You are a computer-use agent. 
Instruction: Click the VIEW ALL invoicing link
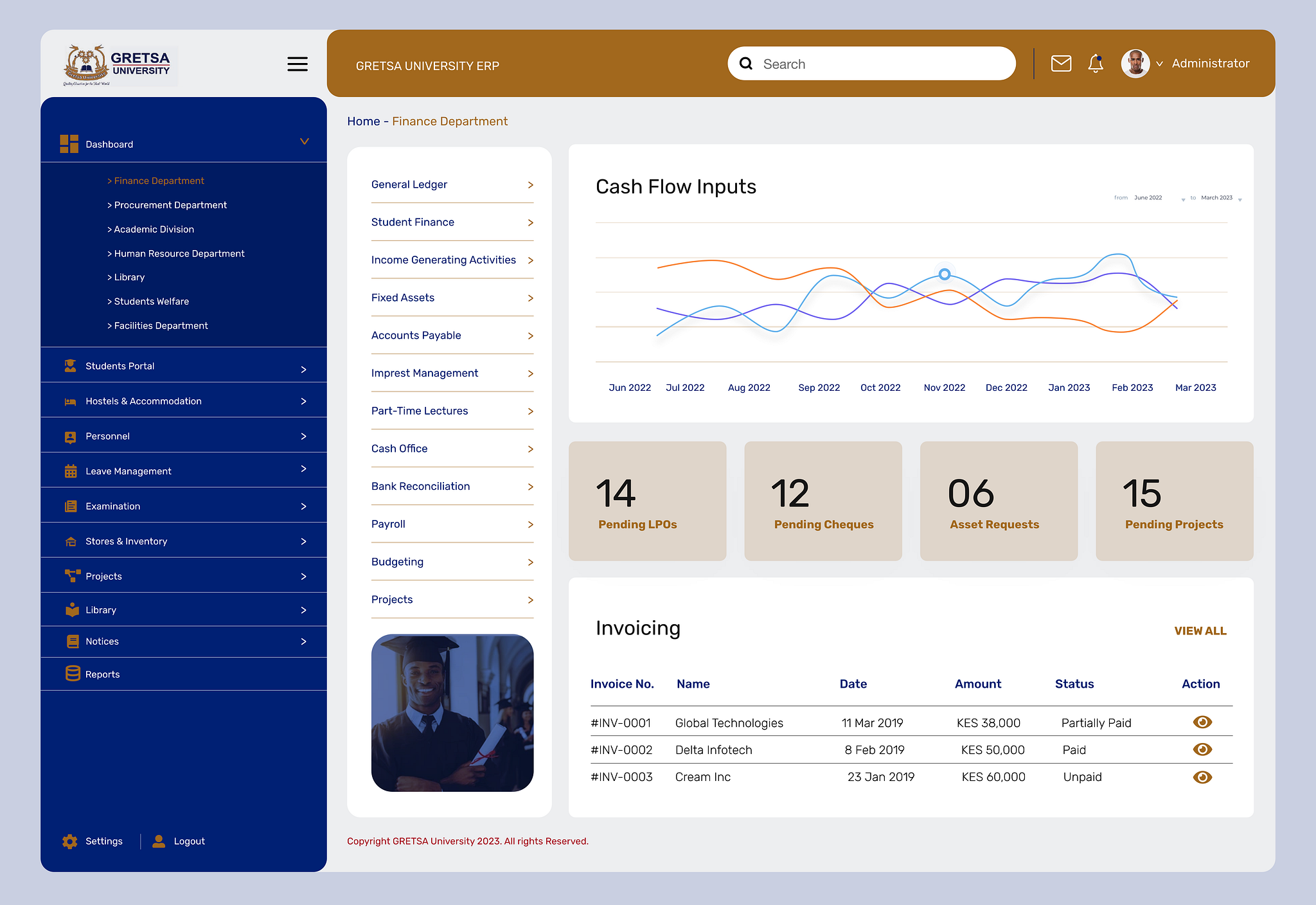tap(1200, 631)
